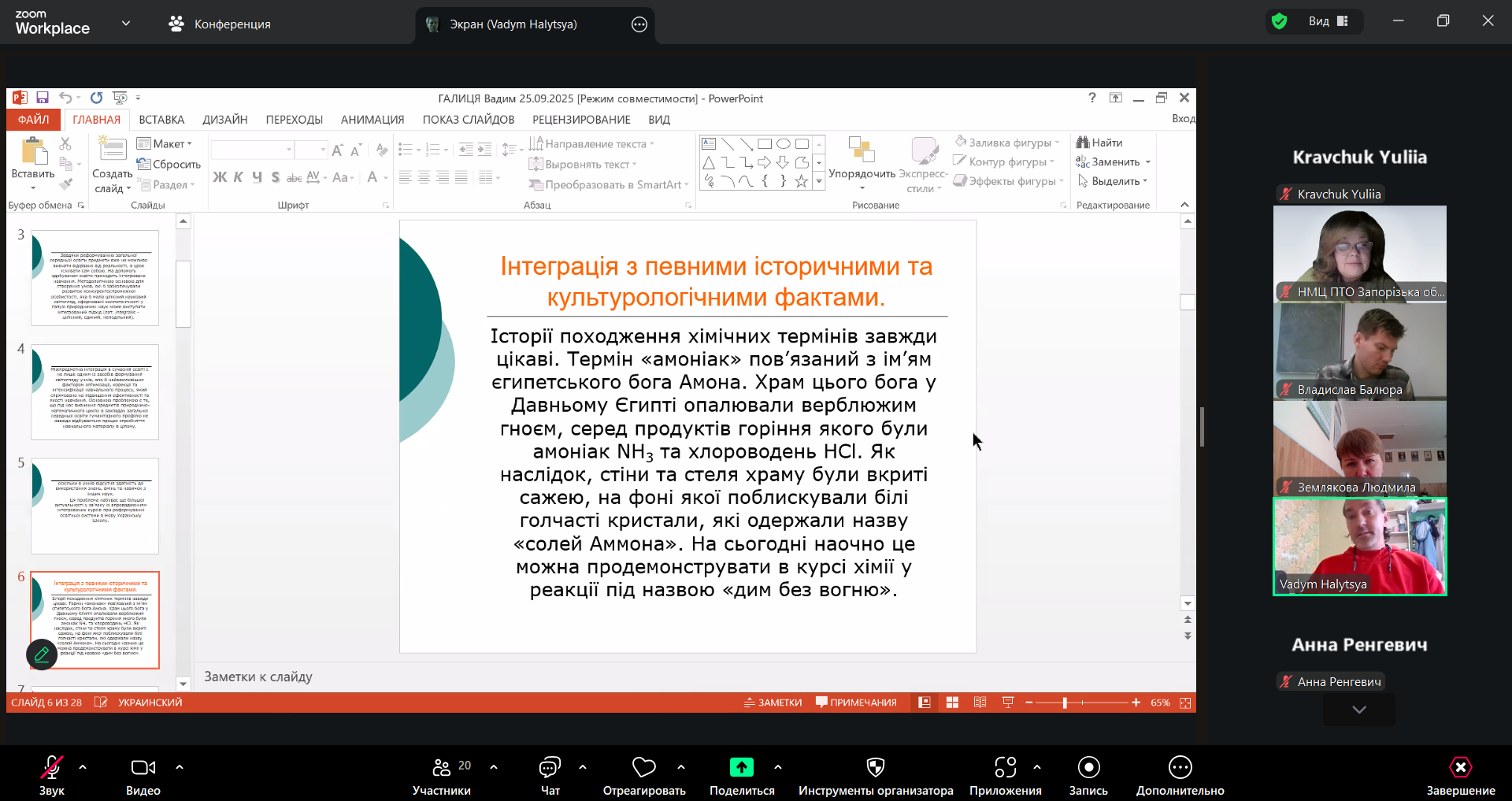Click the Конференция meeting button
This screenshot has height=801, width=1512.
(220, 24)
